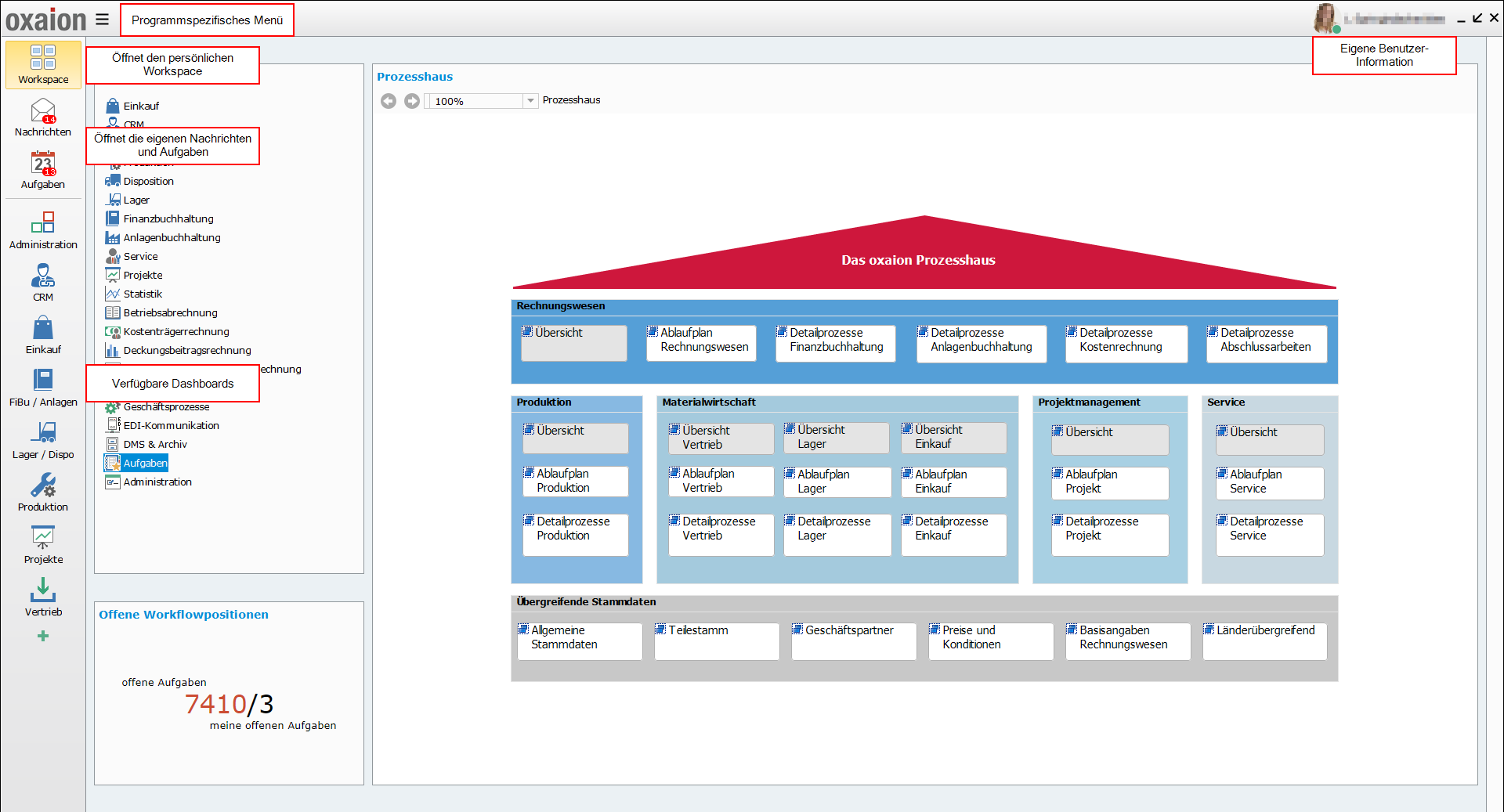1504x812 pixels.
Task: Open the Vertrieb sidebar icon
Action: point(43,597)
